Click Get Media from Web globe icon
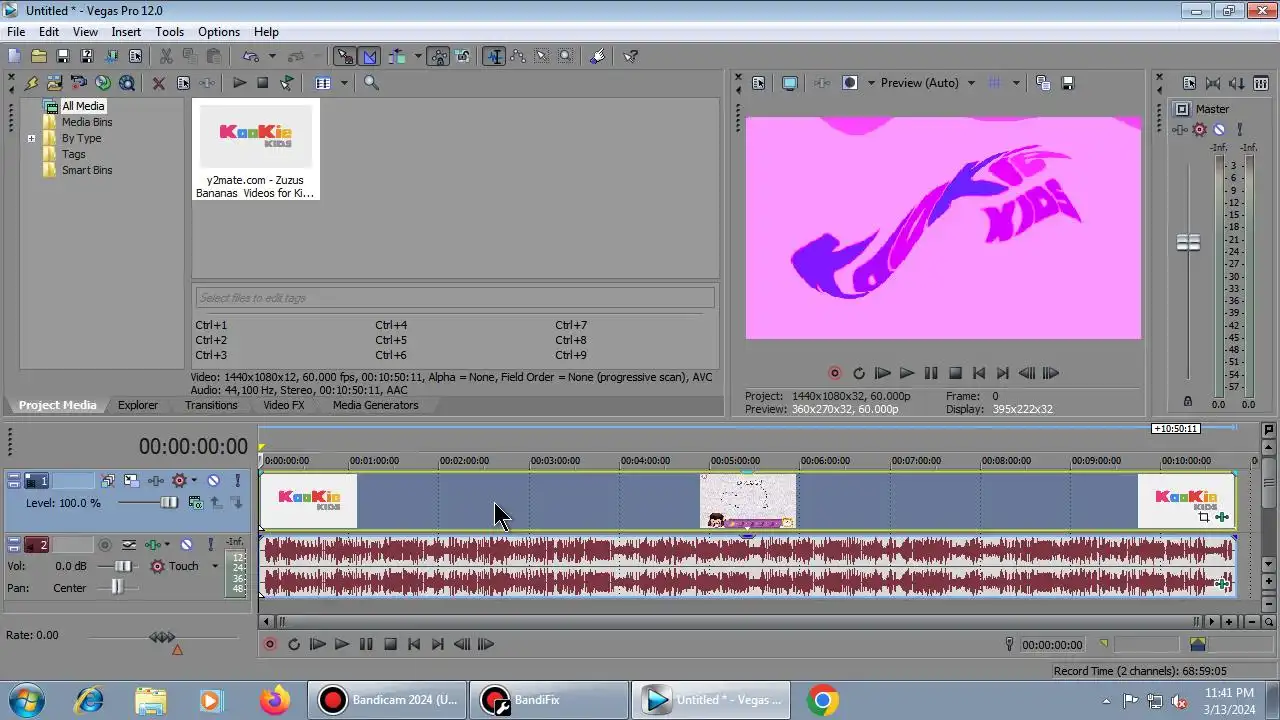Viewport: 1280px width, 720px height. pyautogui.click(x=126, y=83)
